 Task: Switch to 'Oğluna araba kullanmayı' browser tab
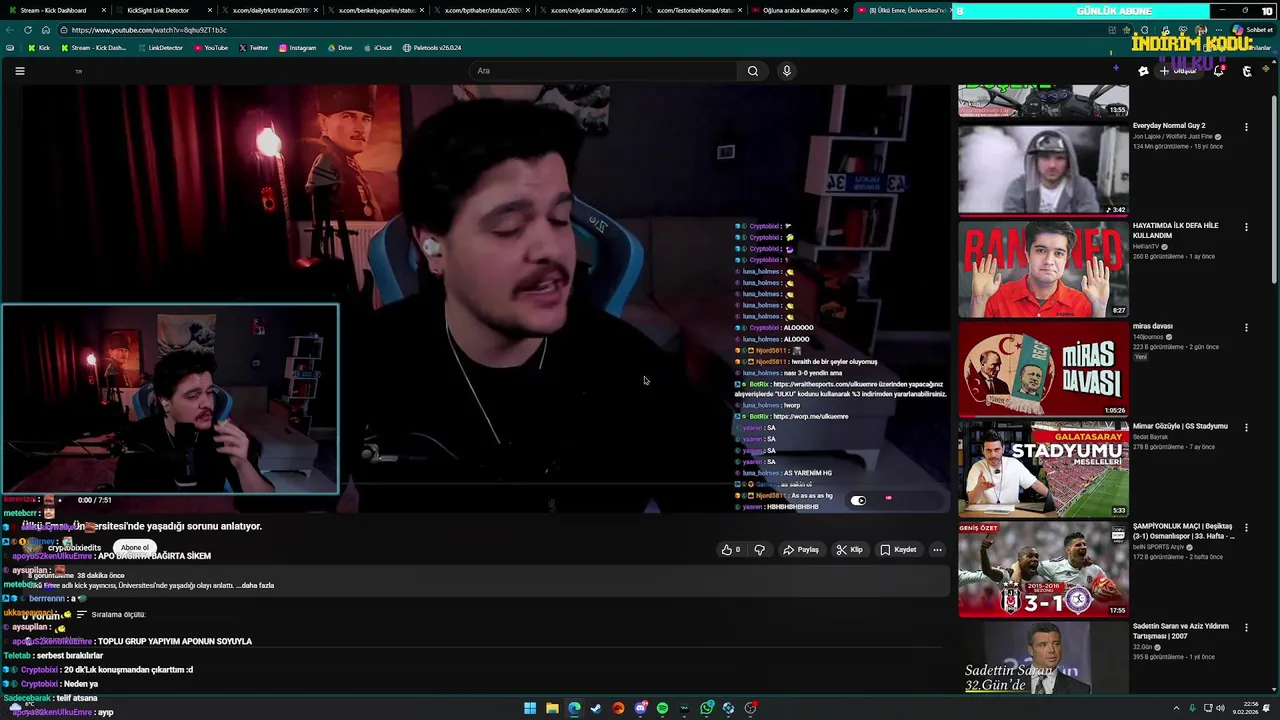click(798, 10)
